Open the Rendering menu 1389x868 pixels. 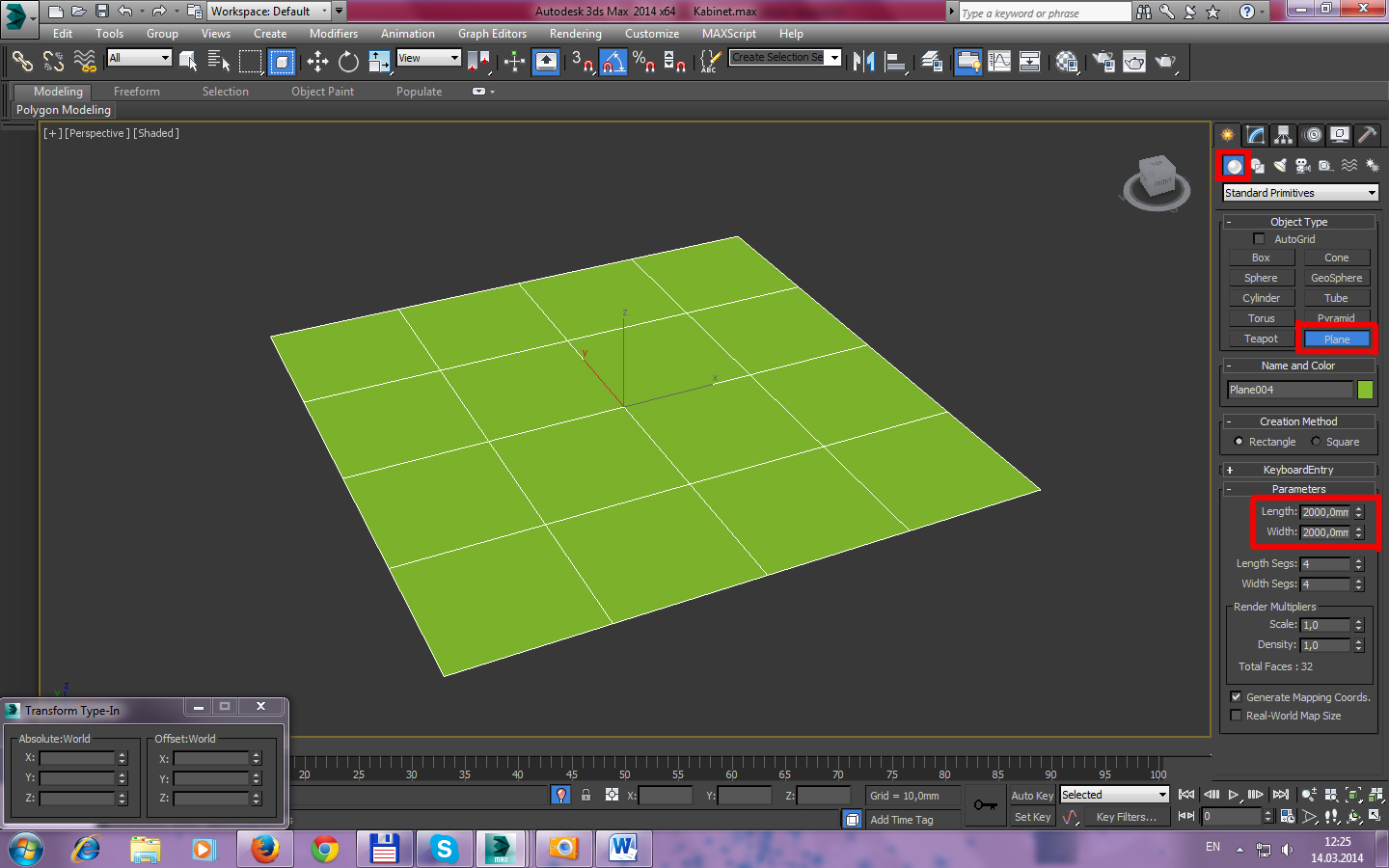coord(575,34)
